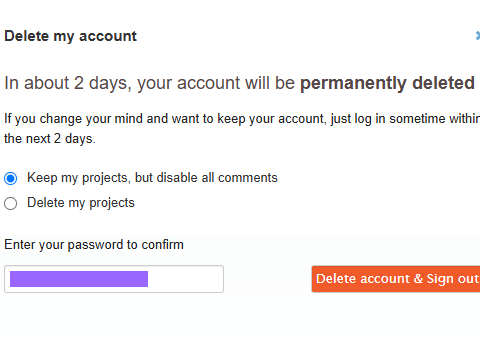Screen dimensions: 480x360
Task: Click the 'Delete my account' dialog title
Action: coord(70,36)
